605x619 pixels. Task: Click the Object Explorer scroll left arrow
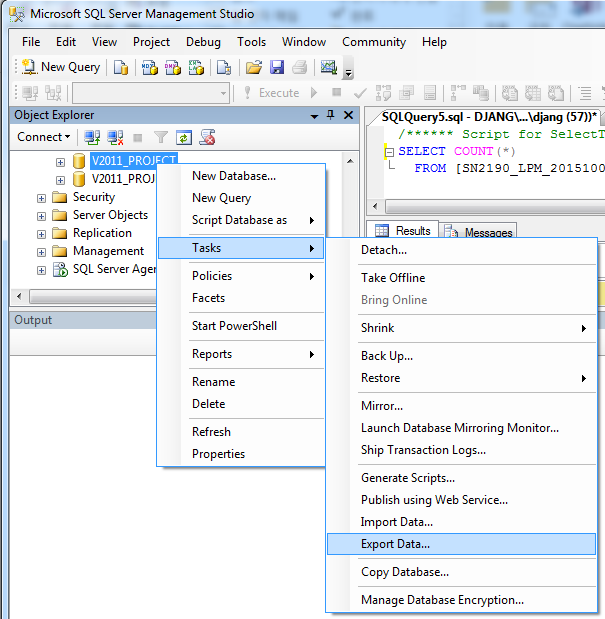pyautogui.click(x=19, y=296)
